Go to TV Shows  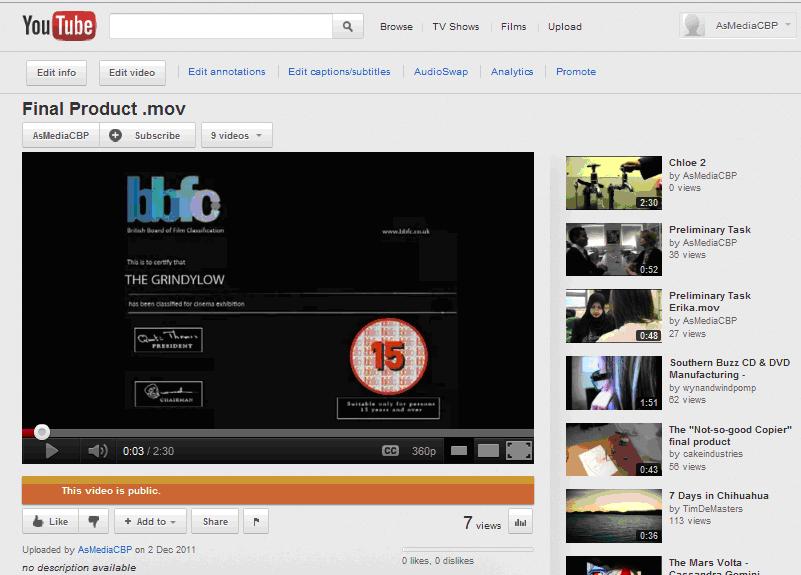pos(456,27)
